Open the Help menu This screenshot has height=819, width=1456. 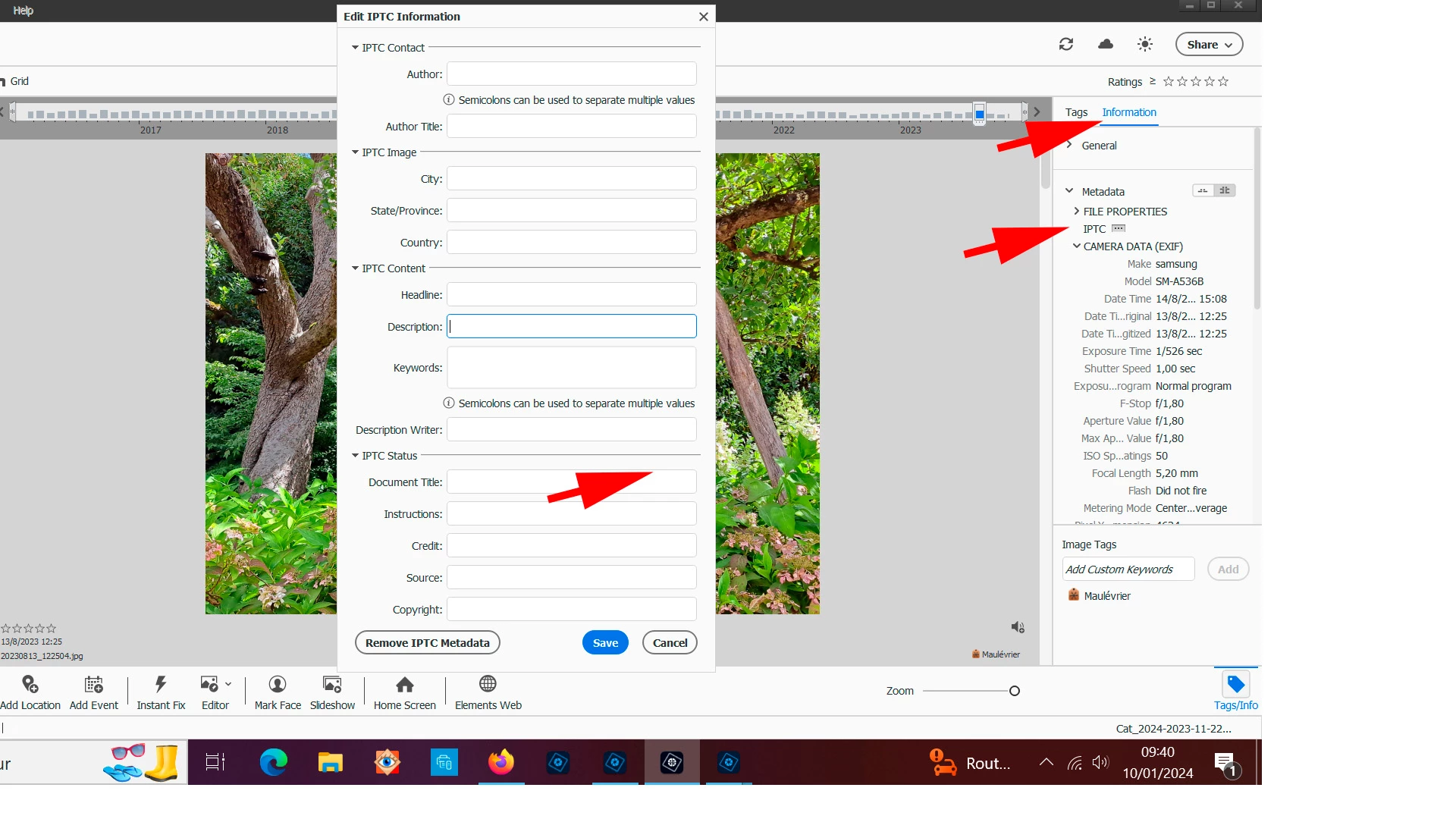23,11
